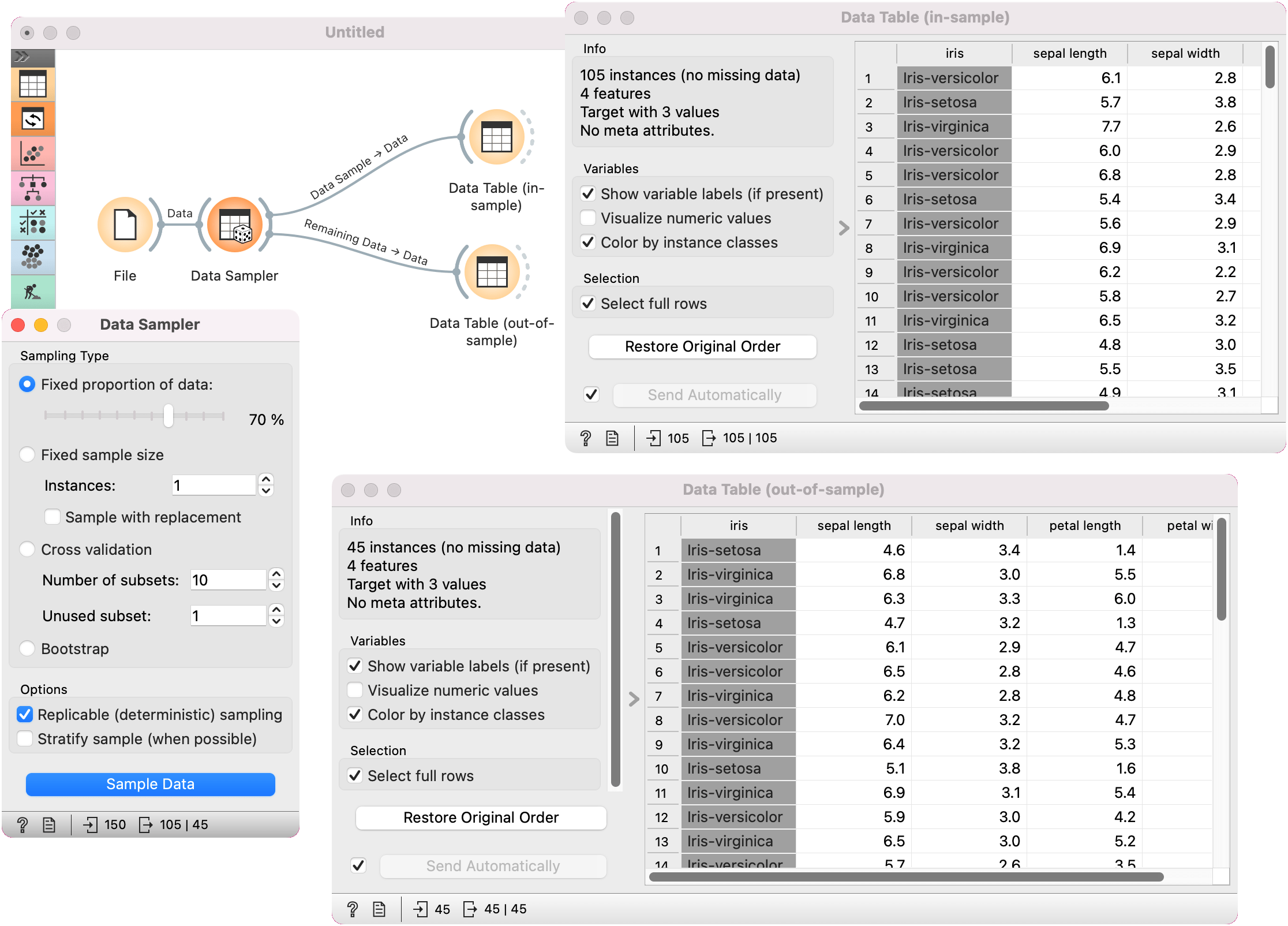
Task: Open the Transform widget category
Action: tap(33, 120)
